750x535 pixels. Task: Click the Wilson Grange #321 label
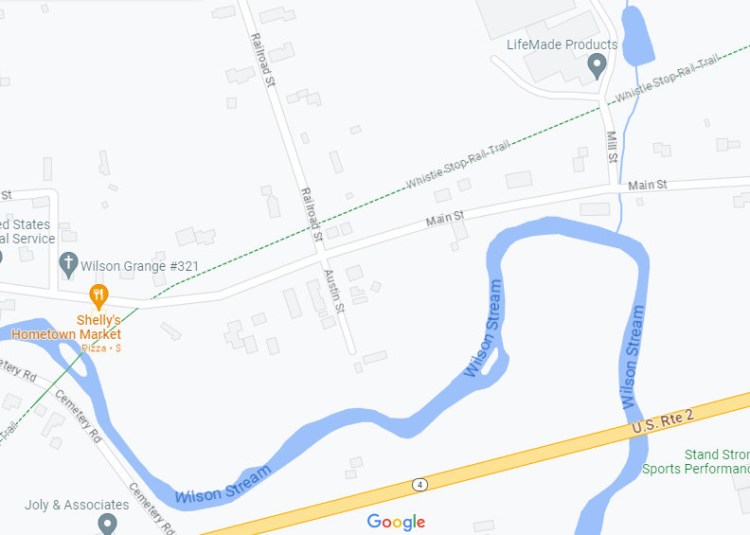(x=139, y=266)
